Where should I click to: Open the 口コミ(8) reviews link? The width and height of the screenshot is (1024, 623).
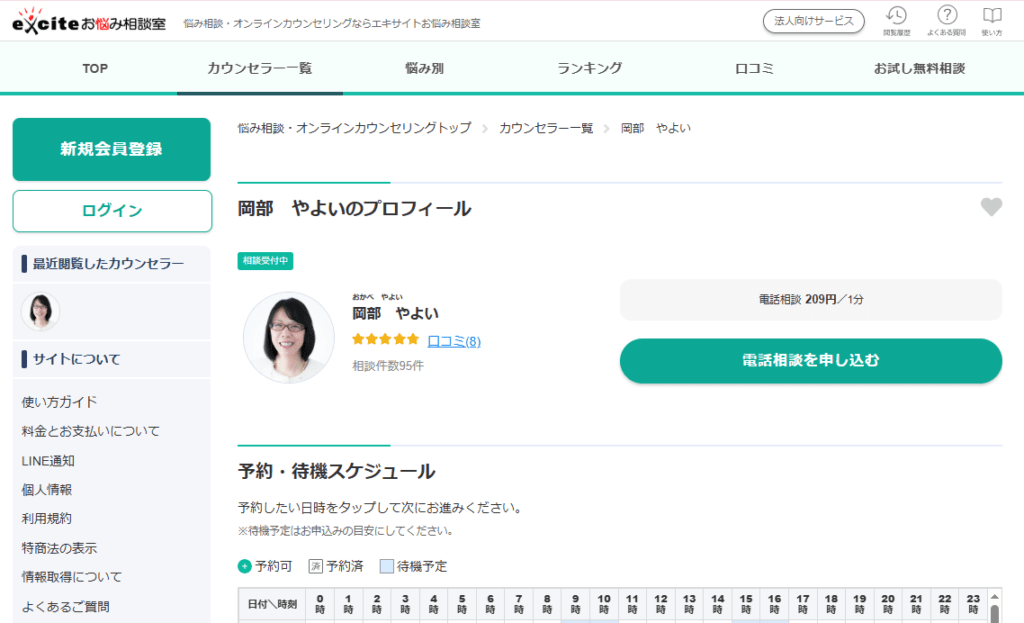click(454, 340)
